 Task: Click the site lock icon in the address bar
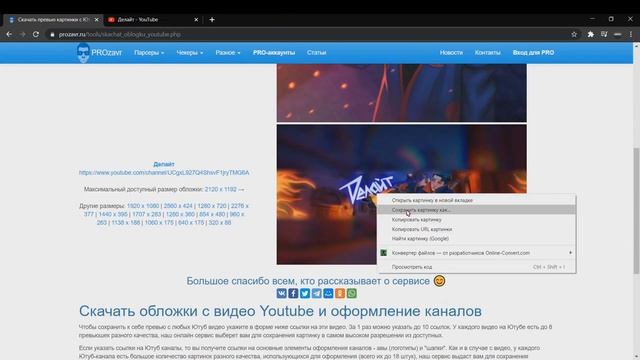[x=52, y=35]
